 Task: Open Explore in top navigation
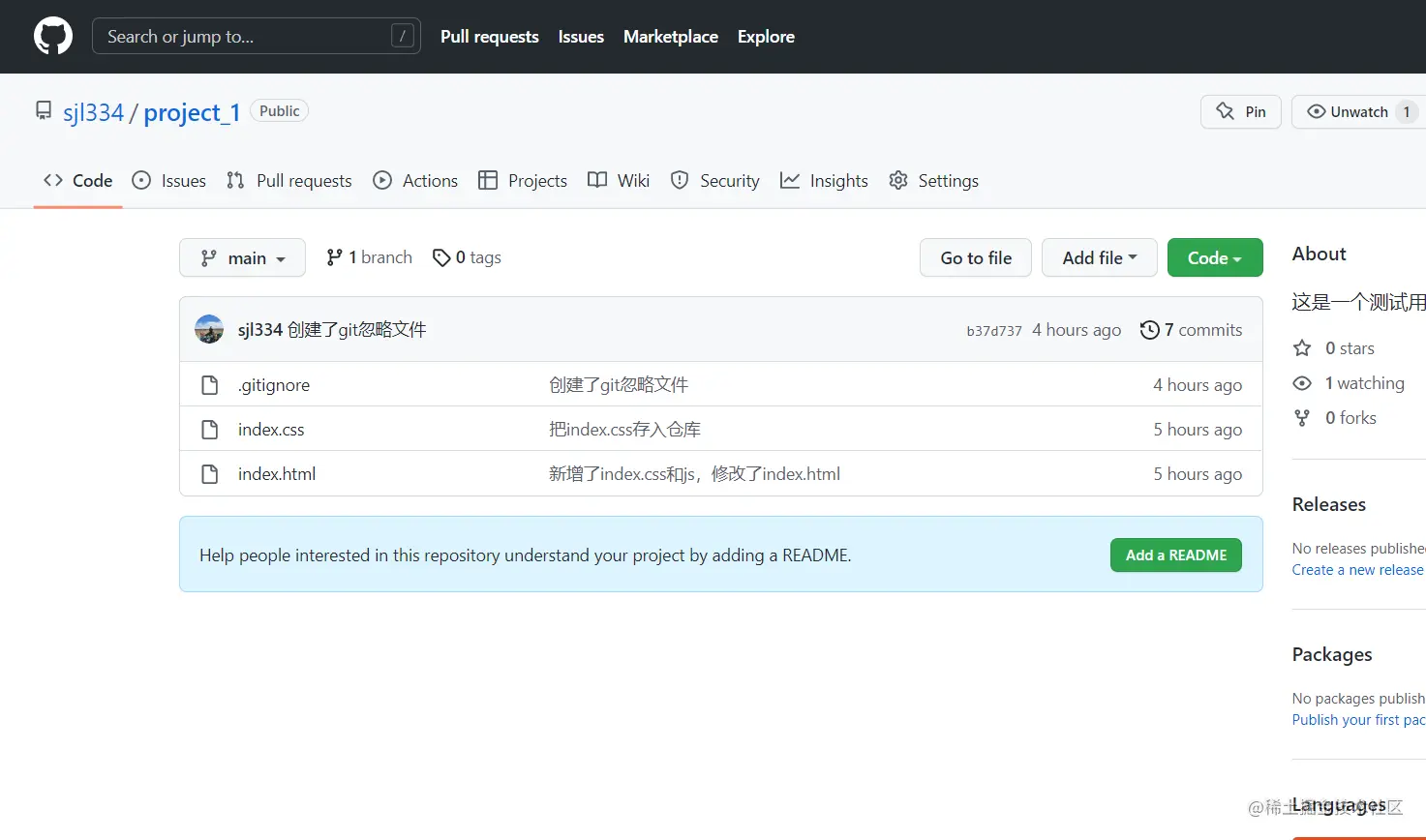click(766, 37)
